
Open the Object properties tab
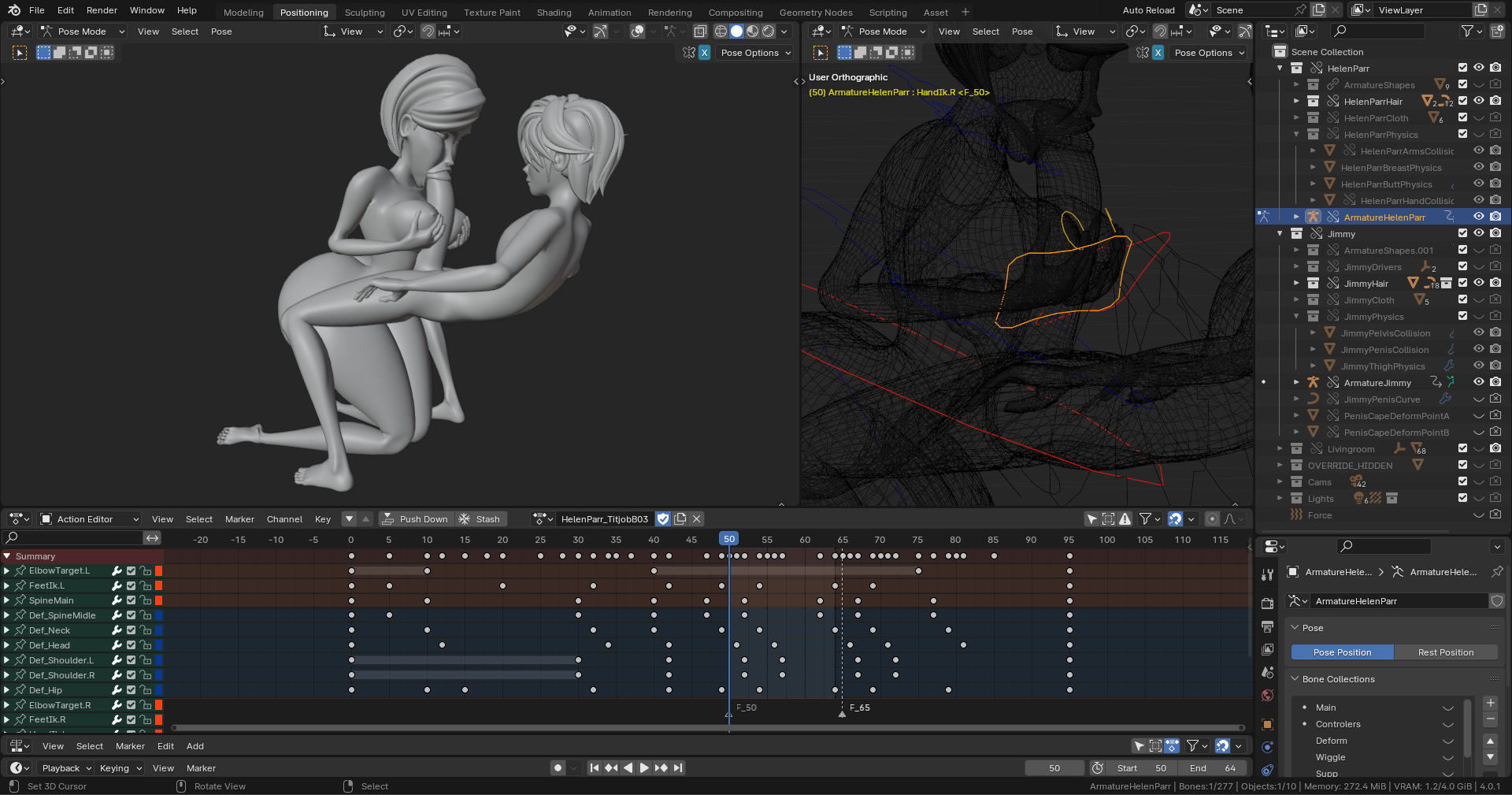click(x=1267, y=724)
